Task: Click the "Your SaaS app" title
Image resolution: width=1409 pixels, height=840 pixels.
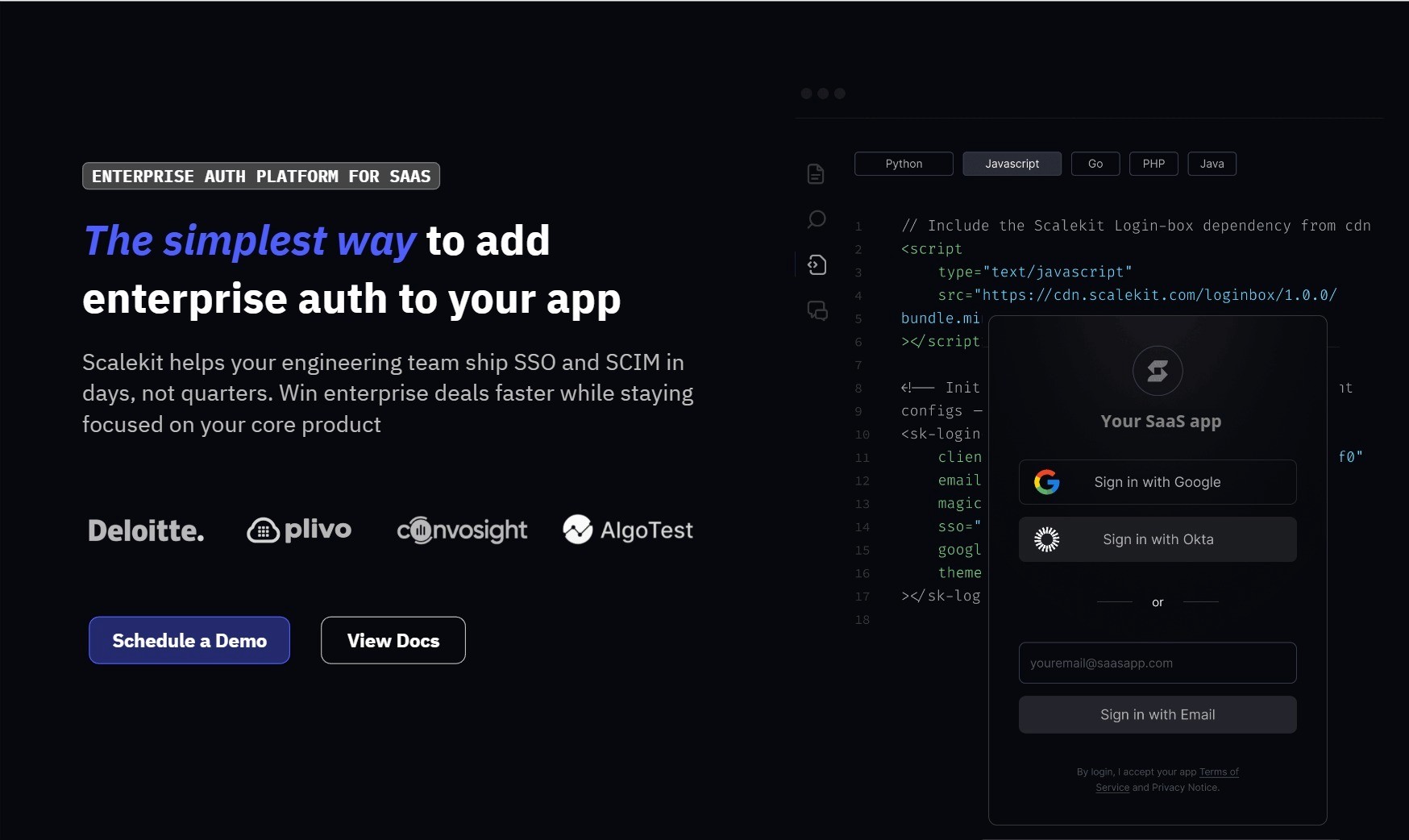Action: pos(1161,421)
